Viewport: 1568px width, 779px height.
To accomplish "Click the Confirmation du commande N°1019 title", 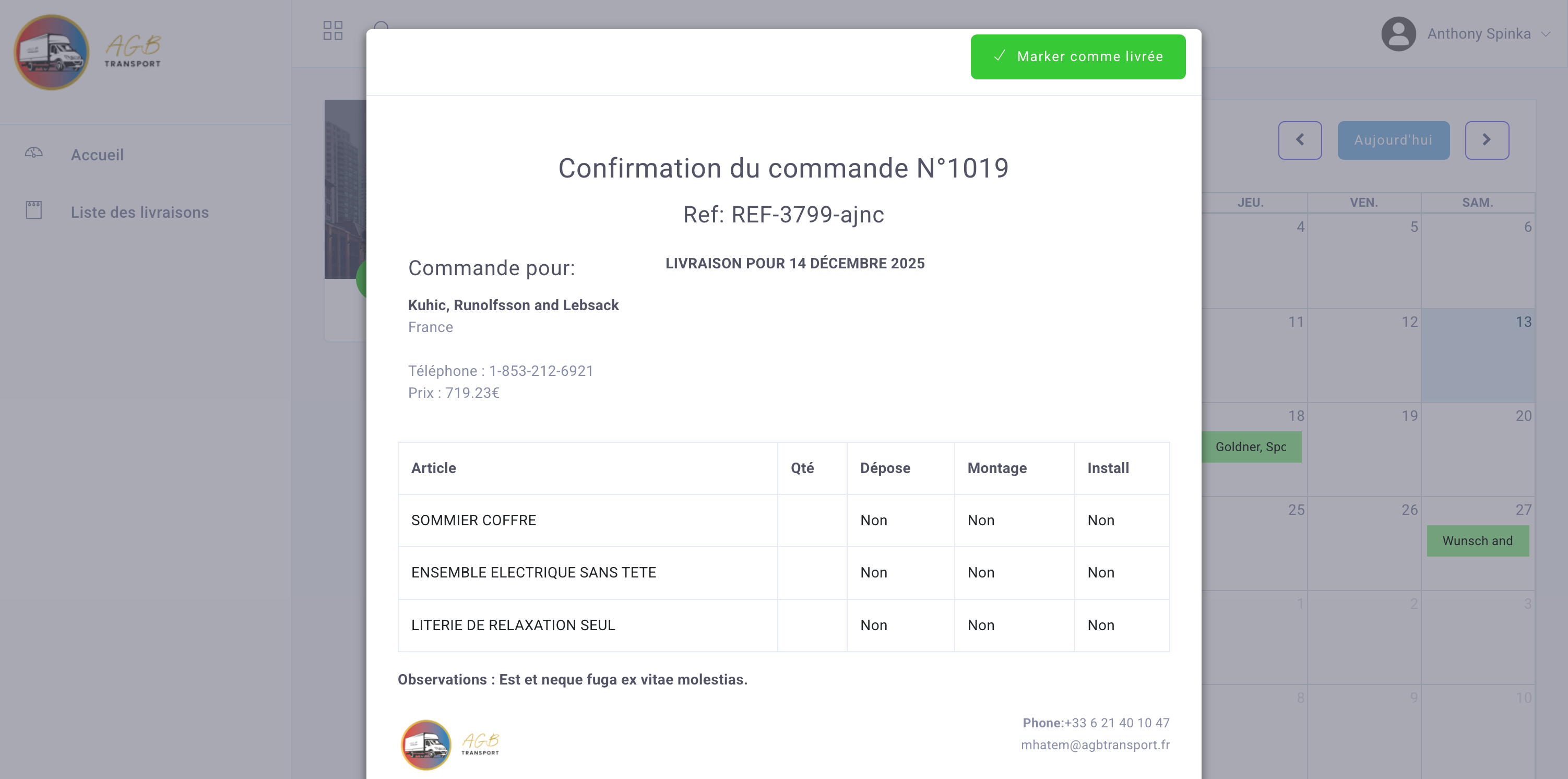I will click(783, 168).
